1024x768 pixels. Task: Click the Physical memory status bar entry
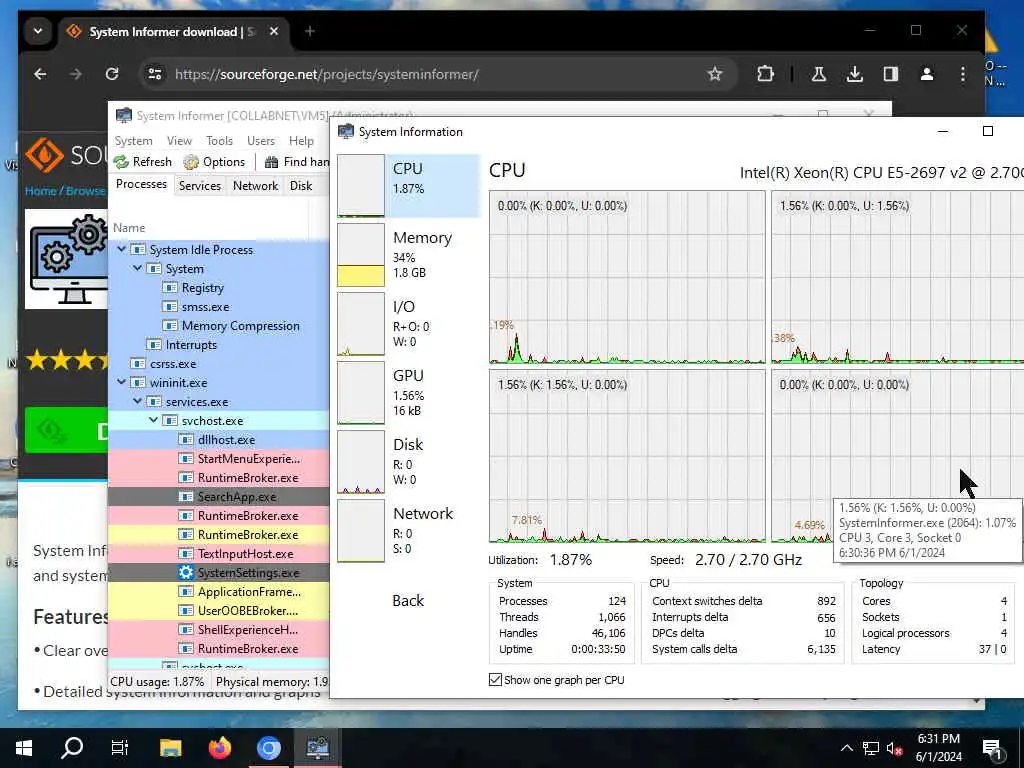[272, 681]
